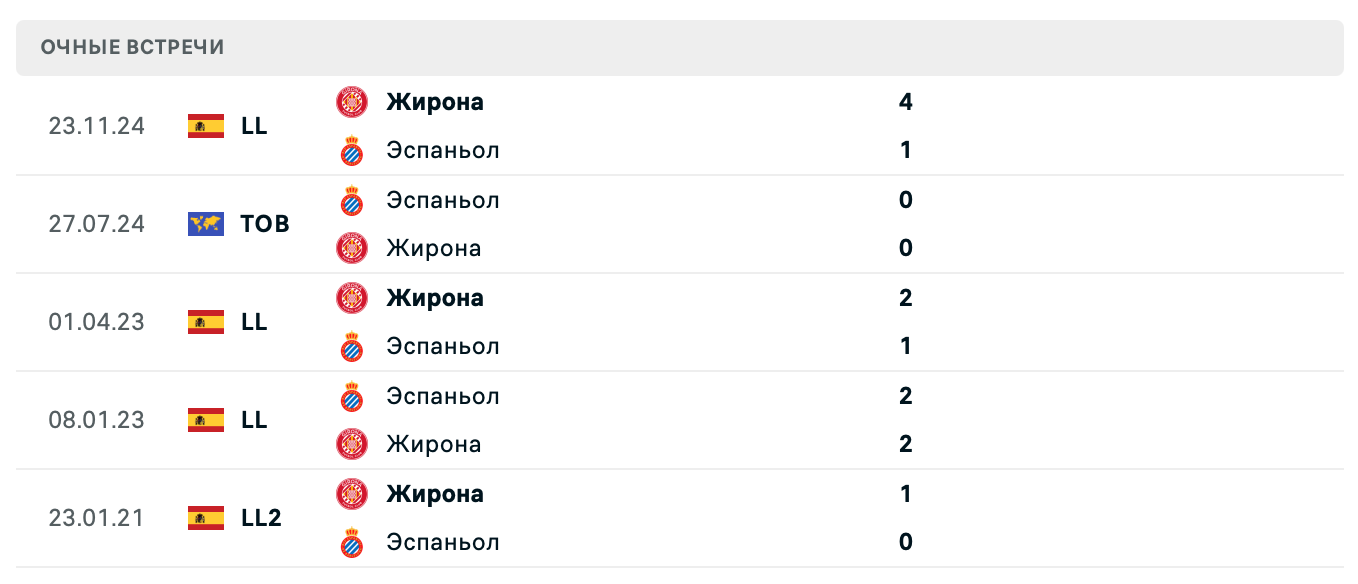This screenshot has width=1358, height=584.
Task: Click Espanyol crest in the 27.07.24 match
Action: [352, 200]
